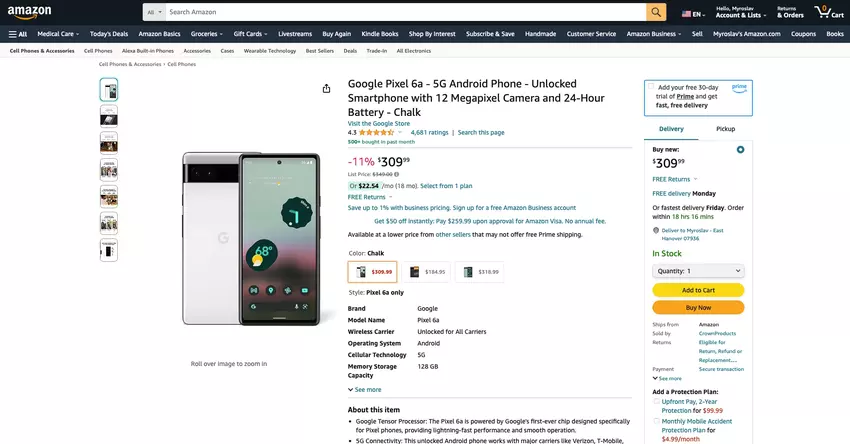Select the first product thumbnail image
The width and height of the screenshot is (850, 444).
point(108,89)
